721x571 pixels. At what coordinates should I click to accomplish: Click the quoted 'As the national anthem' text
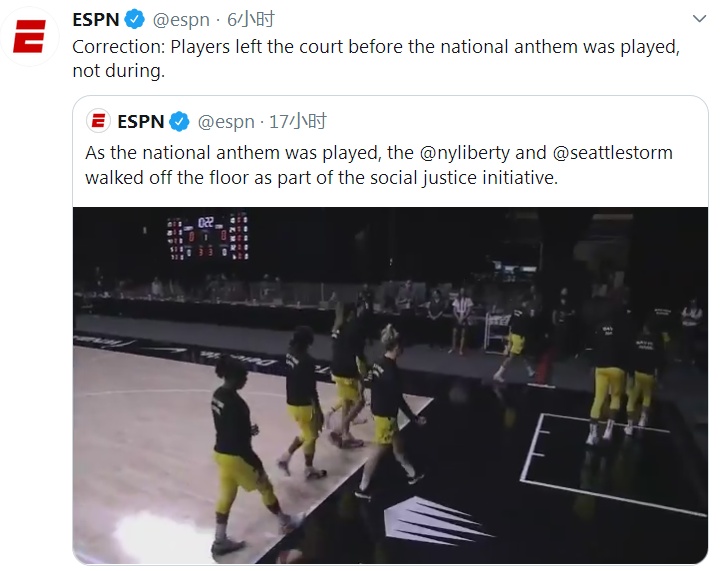coord(230,153)
